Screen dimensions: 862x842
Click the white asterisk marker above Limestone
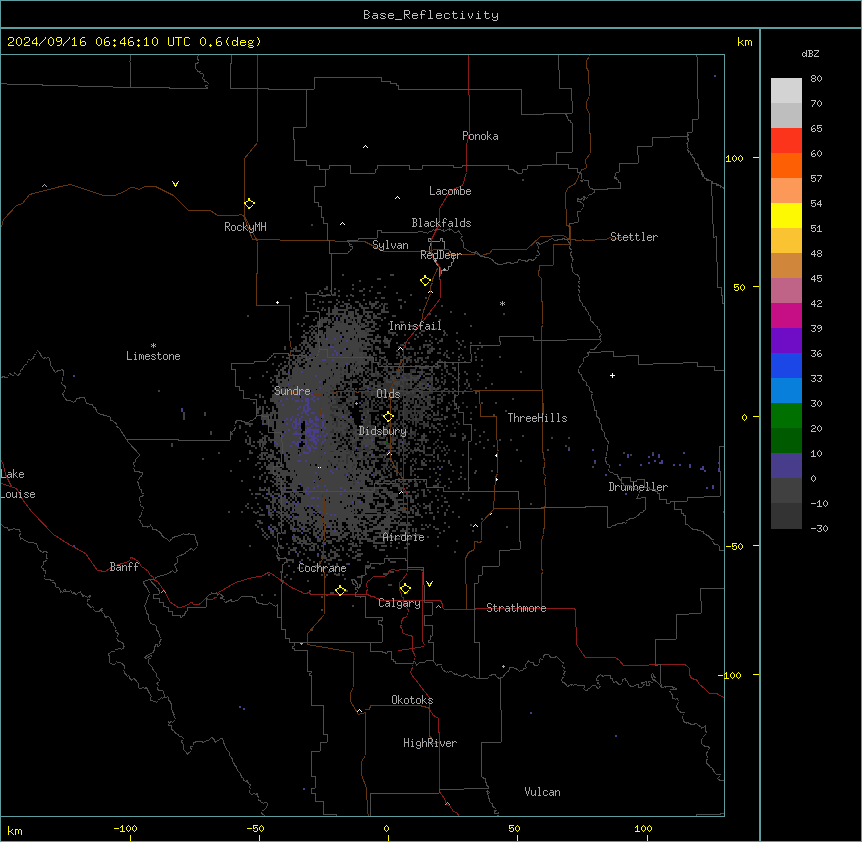coord(153,346)
